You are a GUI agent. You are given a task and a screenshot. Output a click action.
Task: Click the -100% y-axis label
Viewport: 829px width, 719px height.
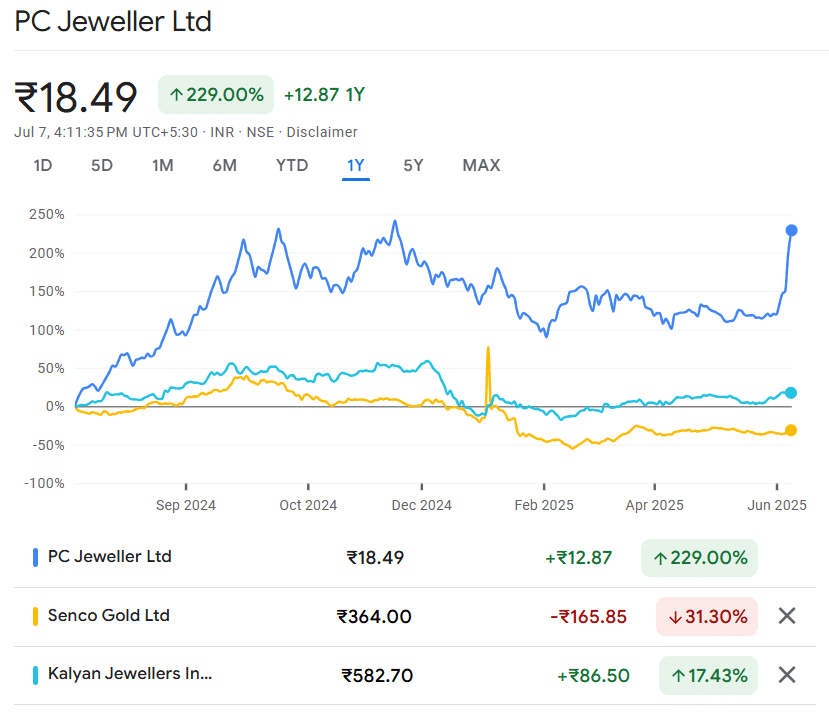pyautogui.click(x=44, y=483)
